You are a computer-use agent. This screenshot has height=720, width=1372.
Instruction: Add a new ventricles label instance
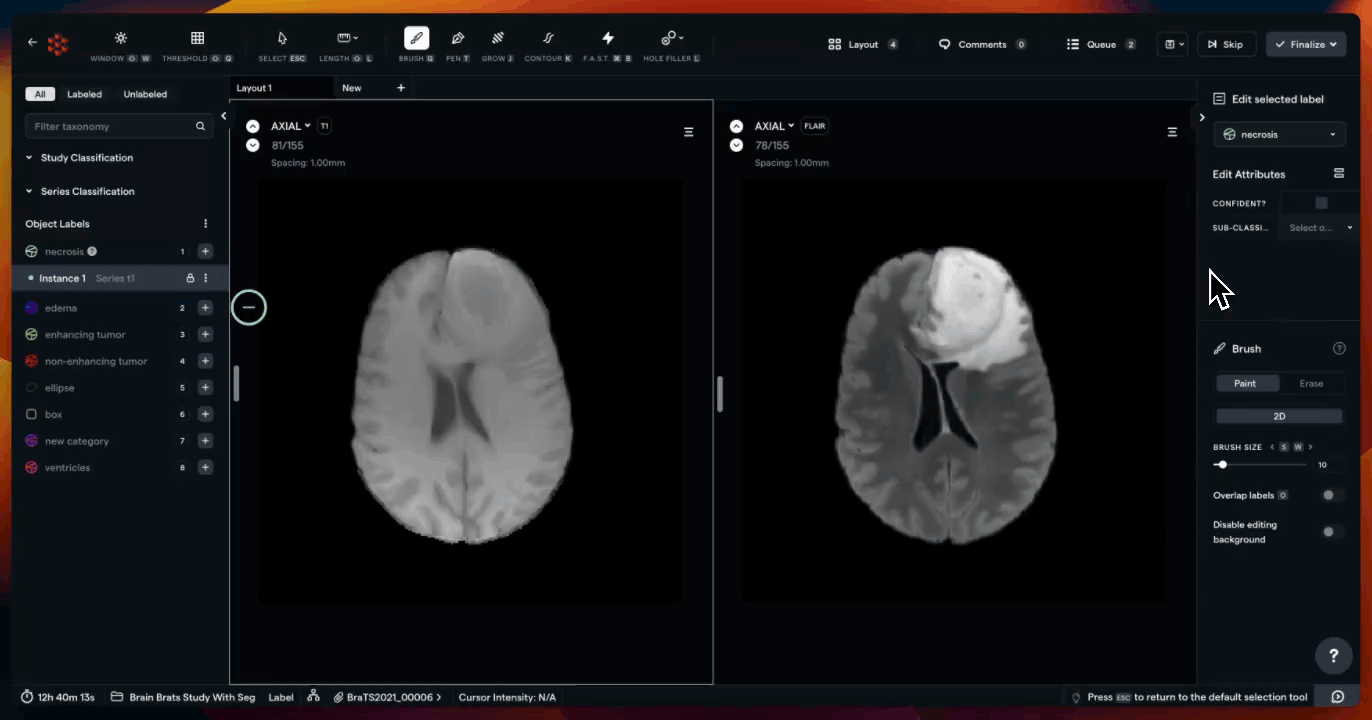click(x=205, y=467)
